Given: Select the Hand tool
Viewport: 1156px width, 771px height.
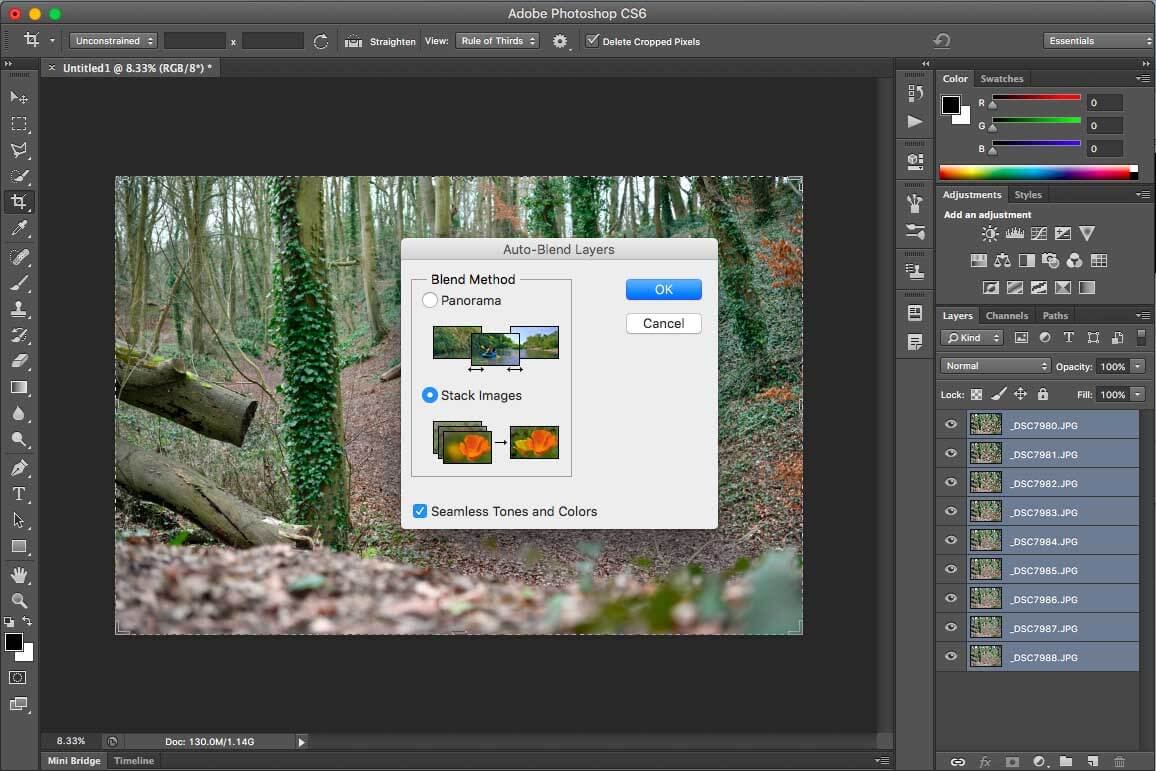Looking at the screenshot, I should 19,574.
